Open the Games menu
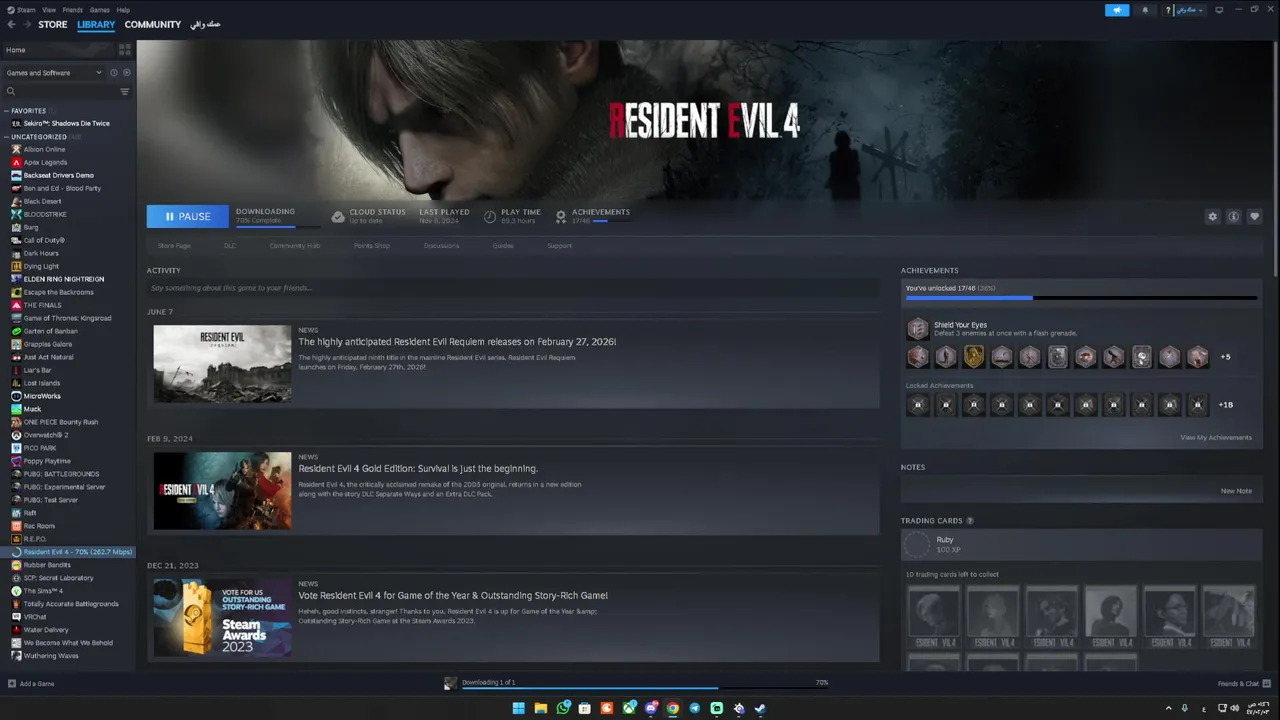The image size is (1280, 720). [x=100, y=10]
